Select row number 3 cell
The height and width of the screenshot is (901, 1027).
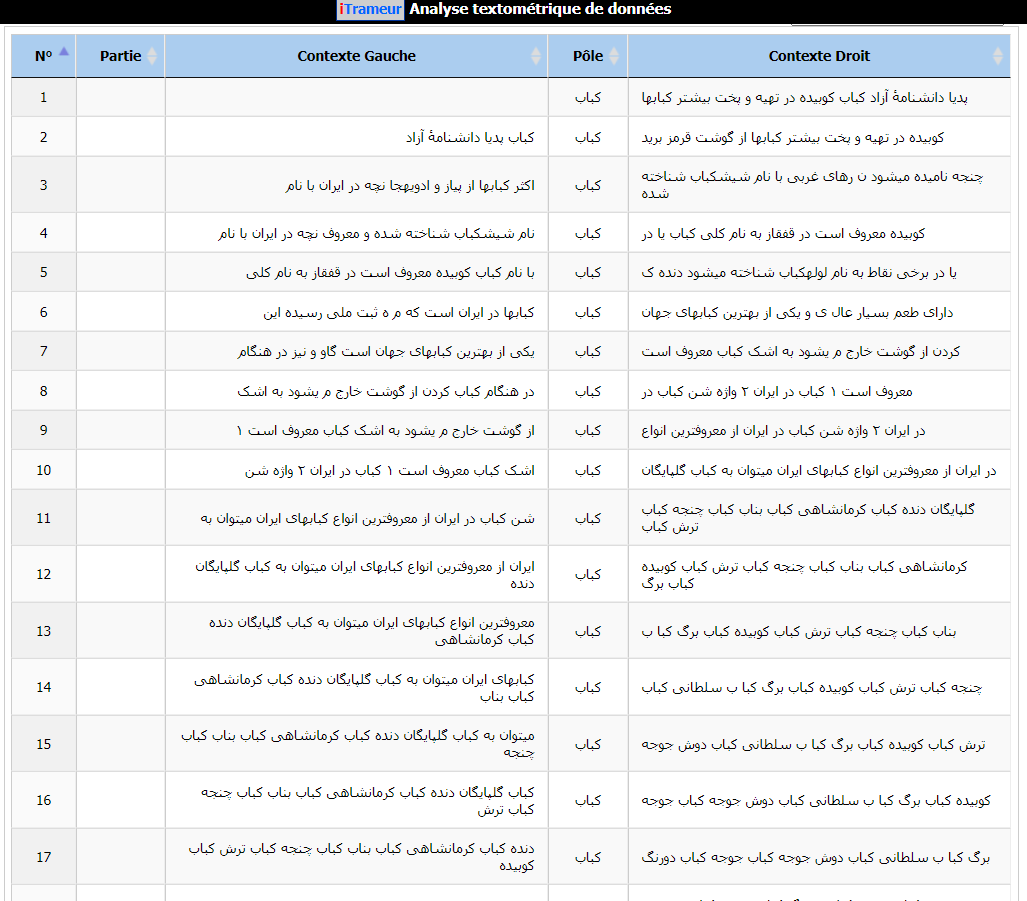[x=43, y=185]
